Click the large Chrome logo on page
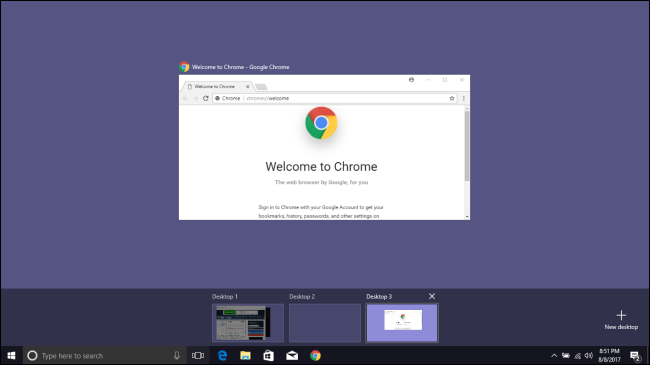This screenshot has height=365, width=650. 321,123
